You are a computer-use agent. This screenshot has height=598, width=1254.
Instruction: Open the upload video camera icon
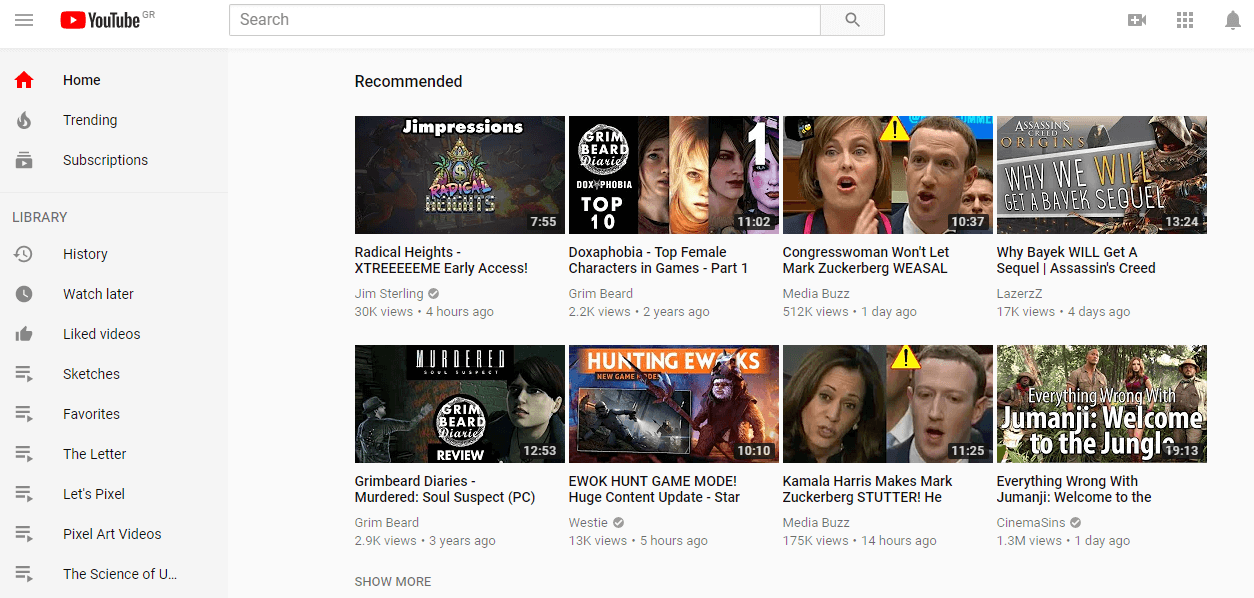point(1137,20)
